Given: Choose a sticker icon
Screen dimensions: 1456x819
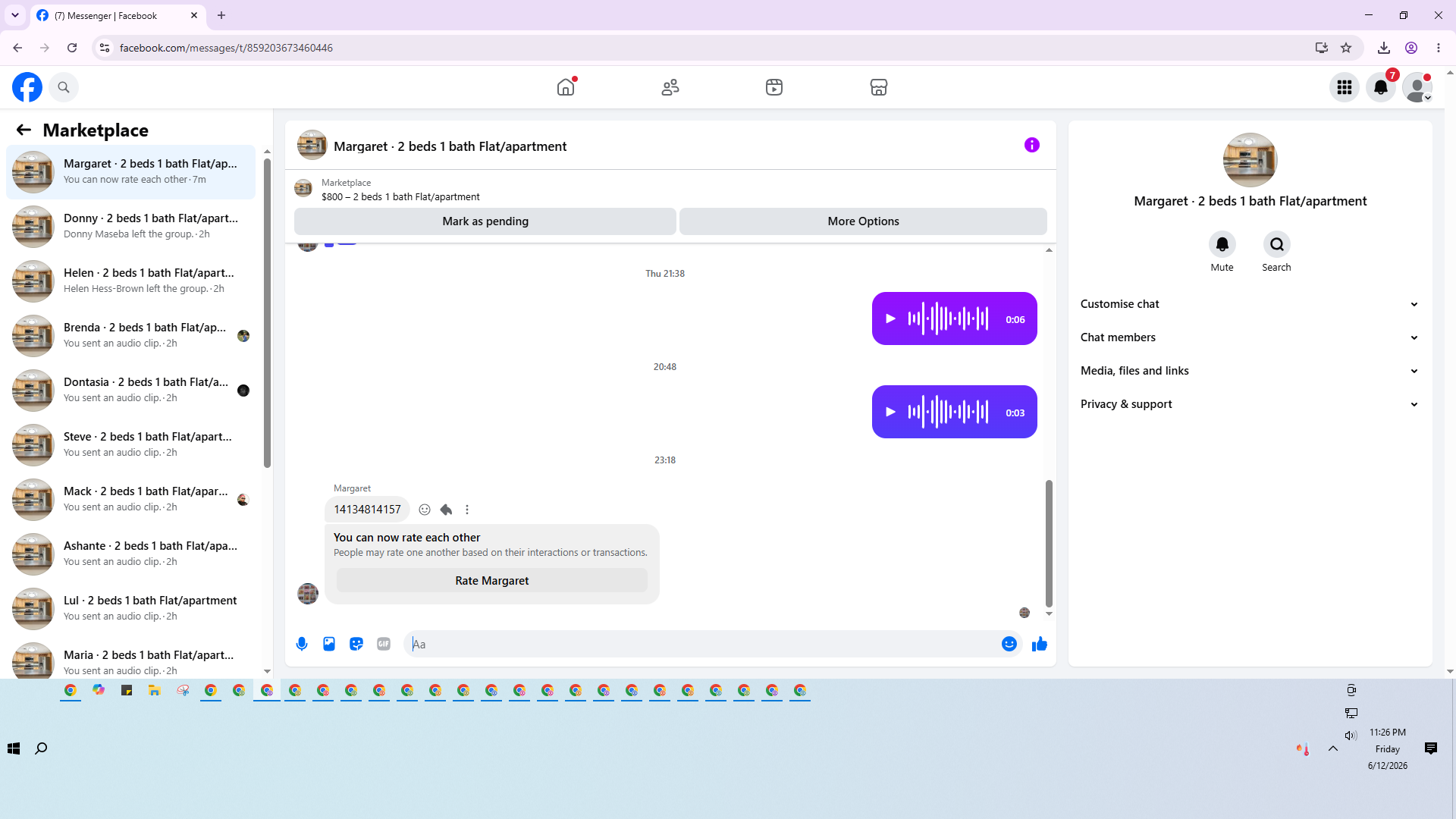Looking at the screenshot, I should [356, 644].
